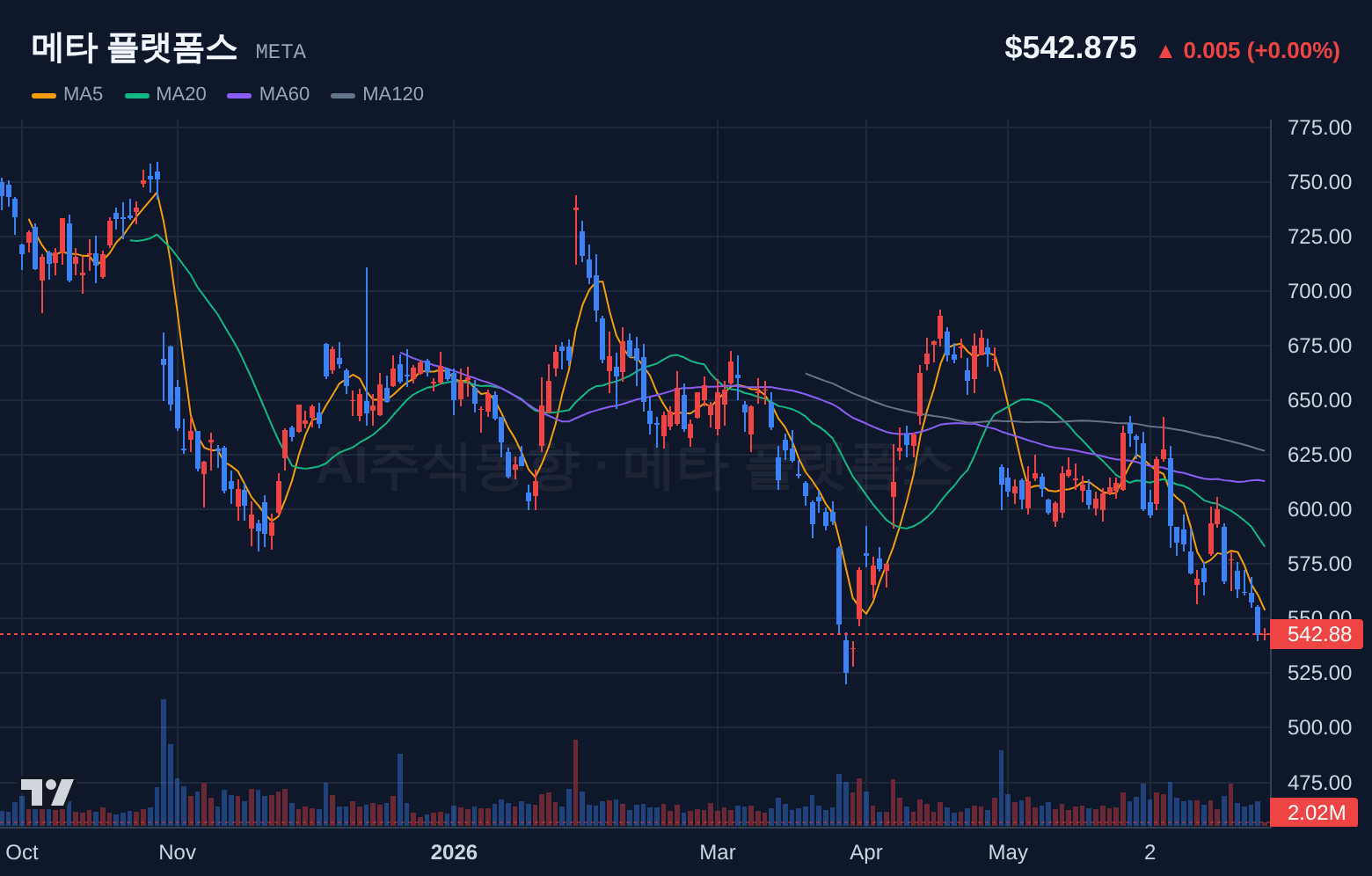Click the 메타 플랫폼스 stock title
This screenshot has height=876, width=1372.
[x=135, y=47]
